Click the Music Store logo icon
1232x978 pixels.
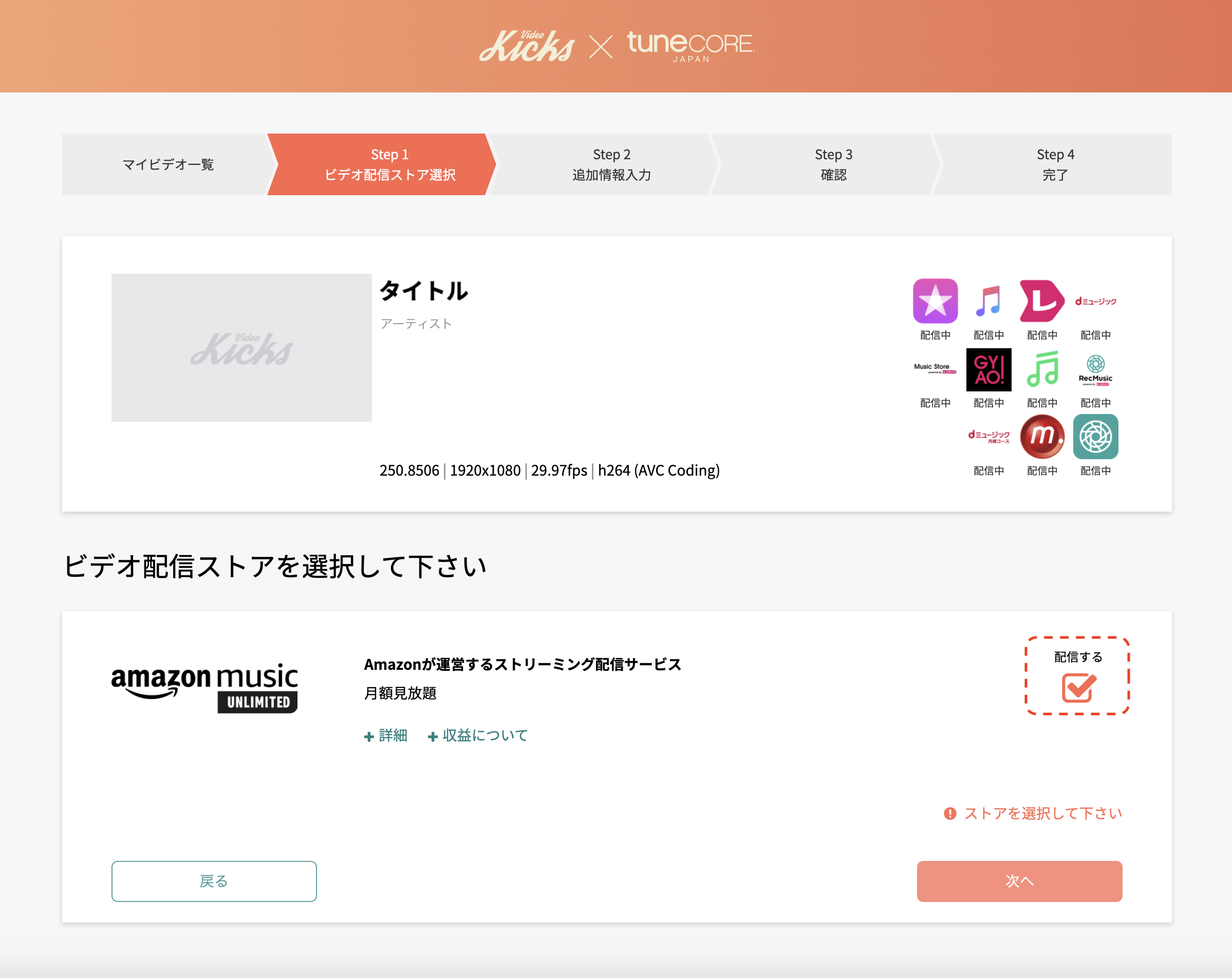[x=935, y=369]
